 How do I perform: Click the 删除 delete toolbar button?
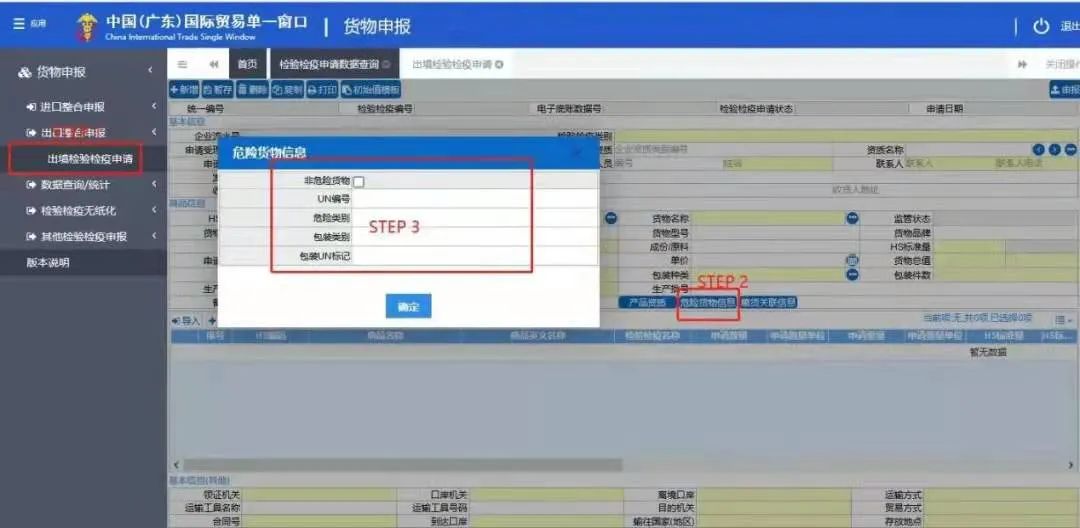coord(252,89)
